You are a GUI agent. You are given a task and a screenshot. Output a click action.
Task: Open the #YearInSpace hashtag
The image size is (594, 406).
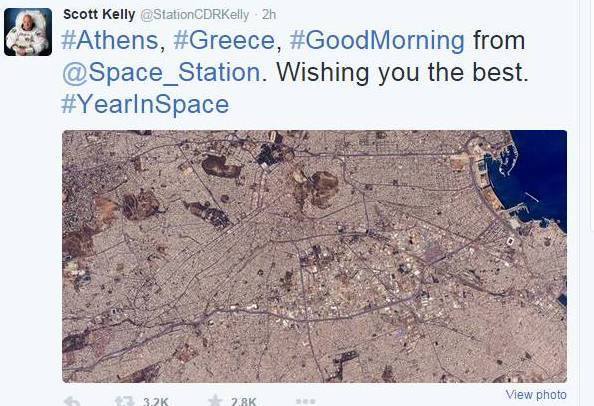(145, 105)
